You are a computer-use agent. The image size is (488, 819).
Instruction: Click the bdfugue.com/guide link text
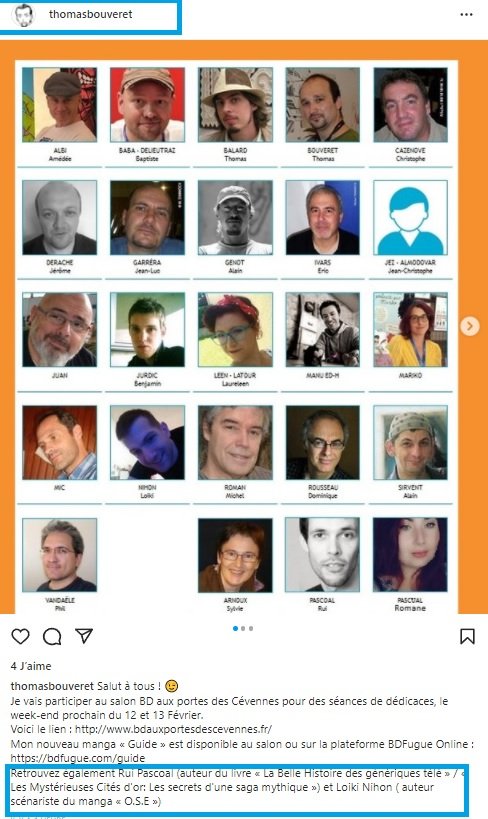pos(78,757)
